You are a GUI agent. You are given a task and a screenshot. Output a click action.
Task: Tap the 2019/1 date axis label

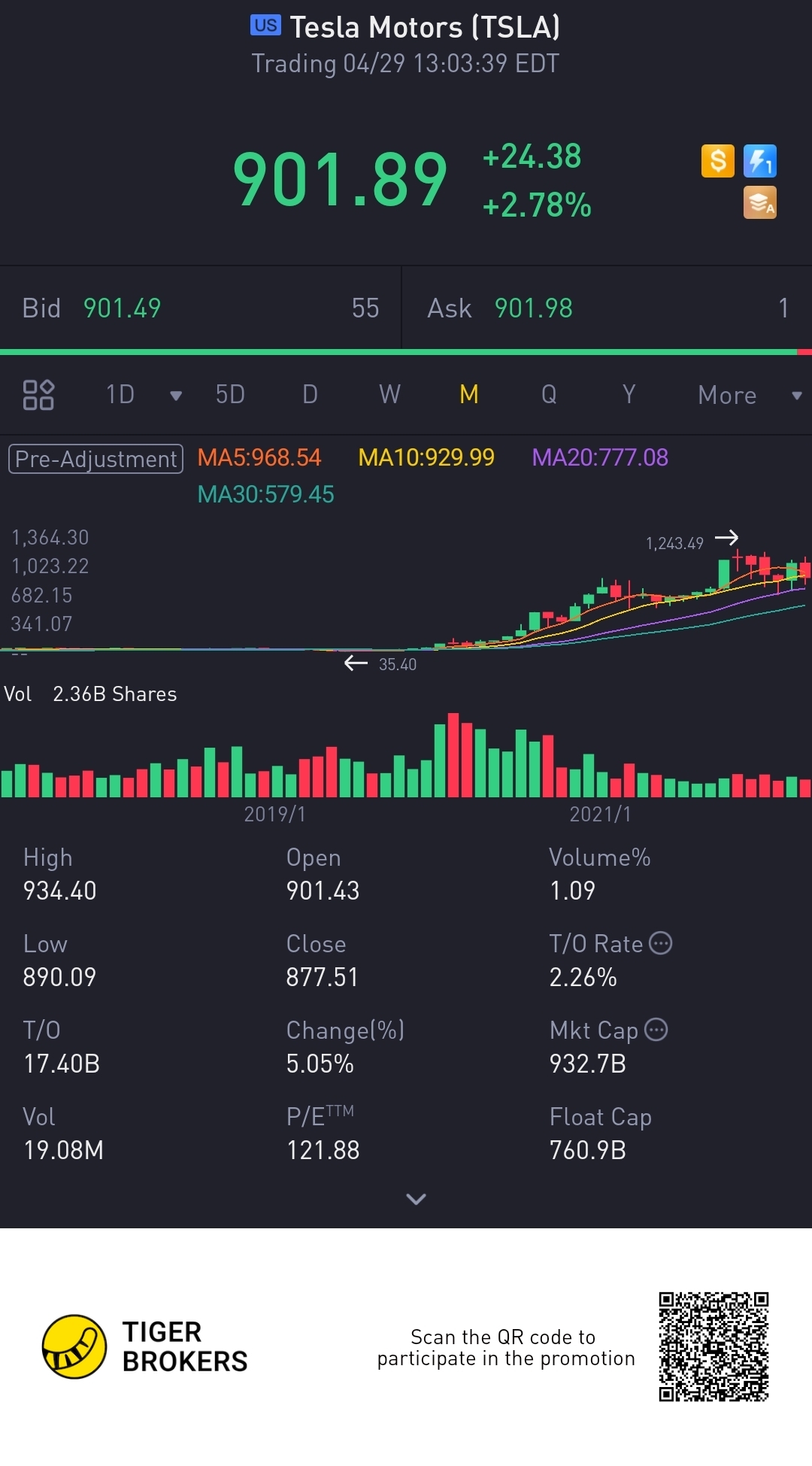pos(274,814)
